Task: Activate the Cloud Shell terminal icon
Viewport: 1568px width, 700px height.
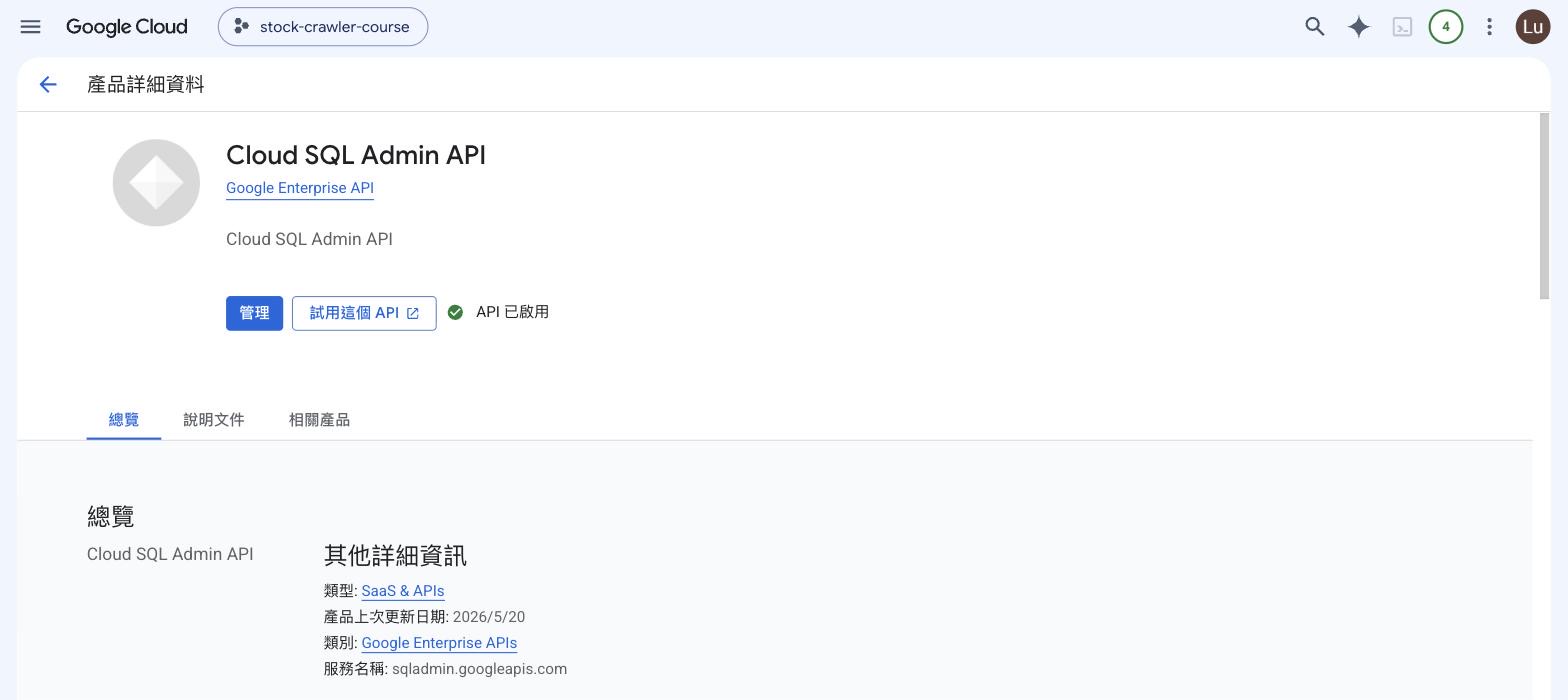Action: click(x=1402, y=27)
